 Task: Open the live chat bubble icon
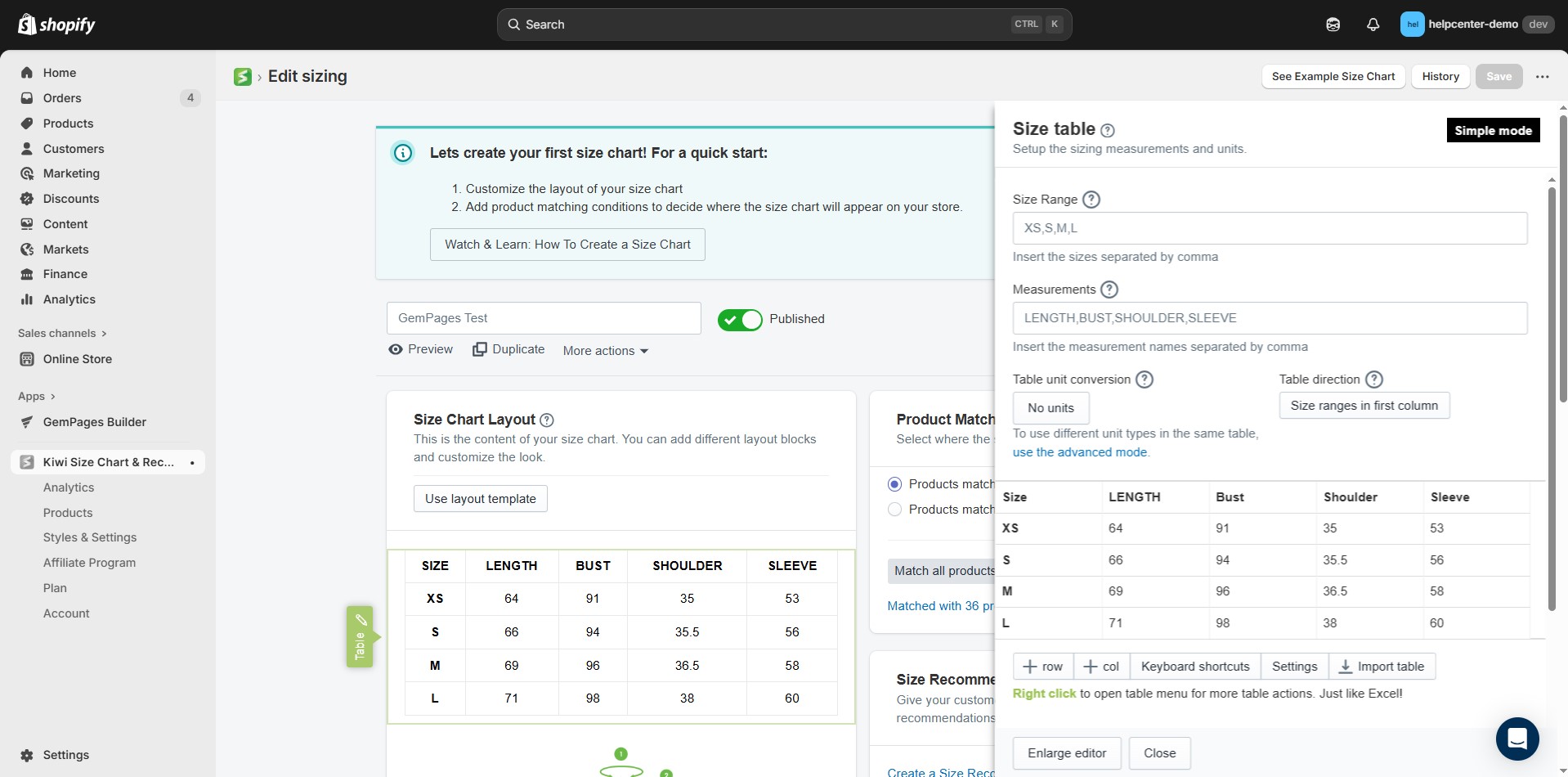click(x=1516, y=738)
